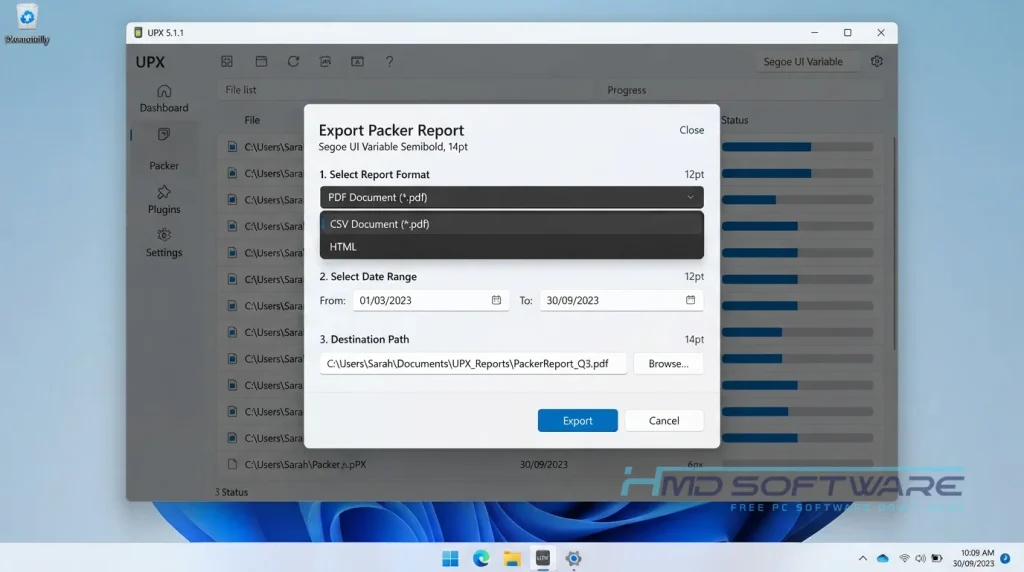
Task: Open the Settings sidebar item
Action: 164,243
